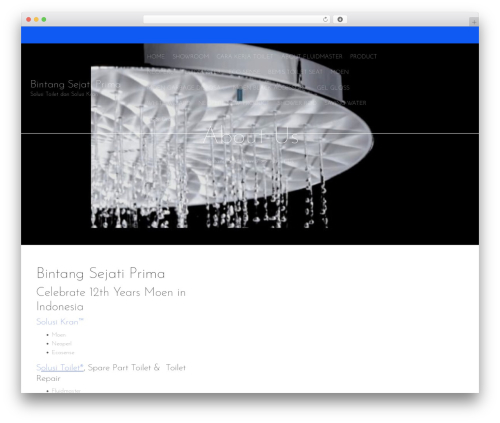Click the Bintang Sejati Prima content heading

coord(101,274)
